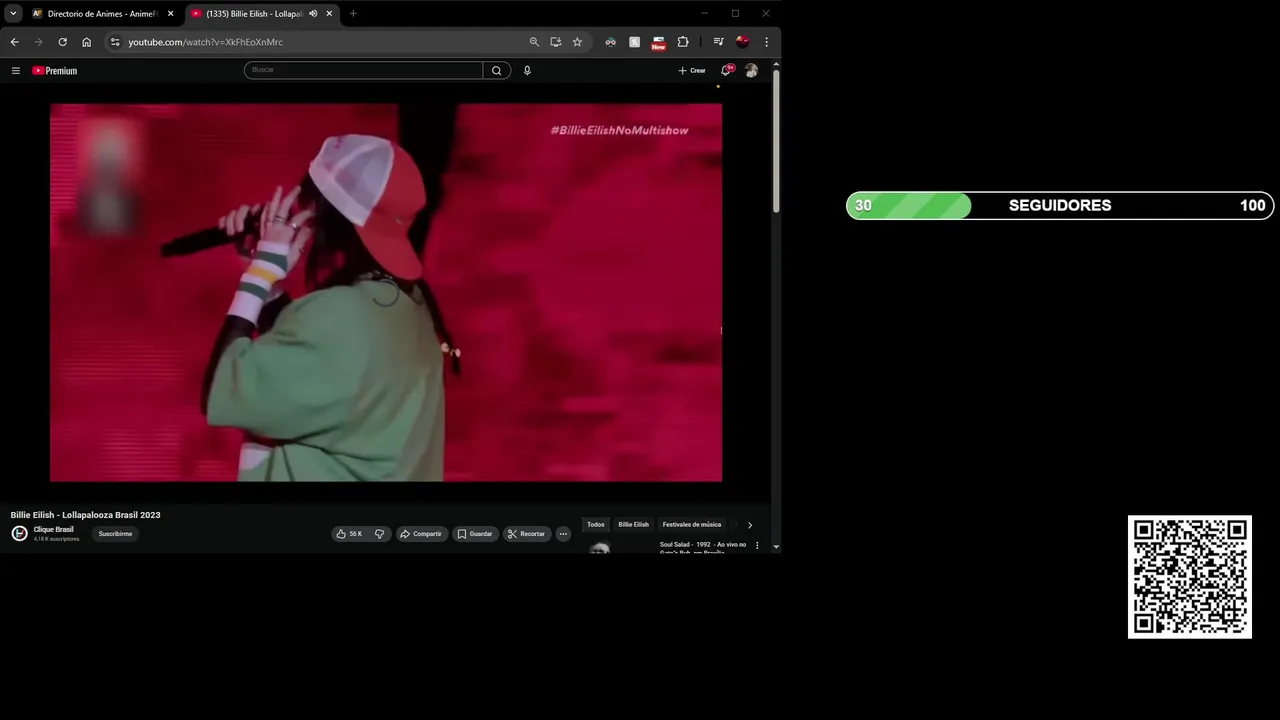The image size is (1280, 720).
Task: Open the Chrome three-dot menu
Action: (x=766, y=42)
